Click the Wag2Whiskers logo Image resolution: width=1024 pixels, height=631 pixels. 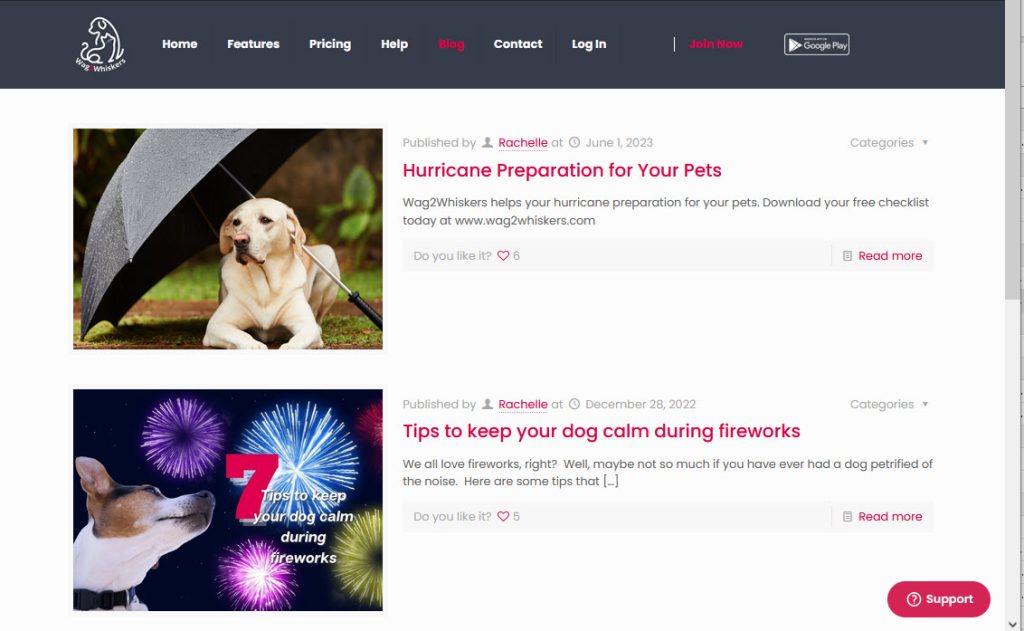click(x=100, y=44)
